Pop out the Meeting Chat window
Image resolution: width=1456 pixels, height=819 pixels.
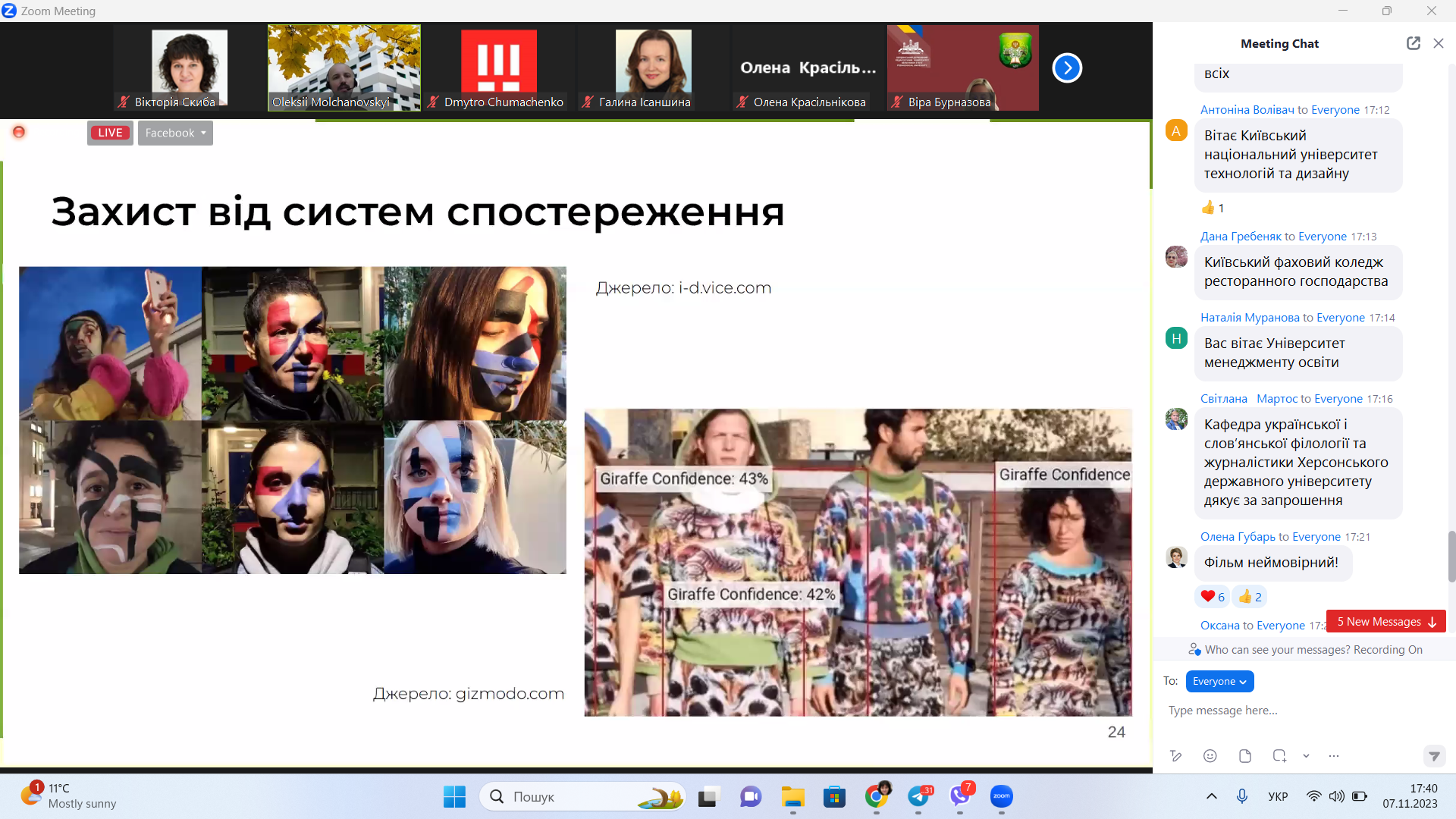tap(1414, 43)
